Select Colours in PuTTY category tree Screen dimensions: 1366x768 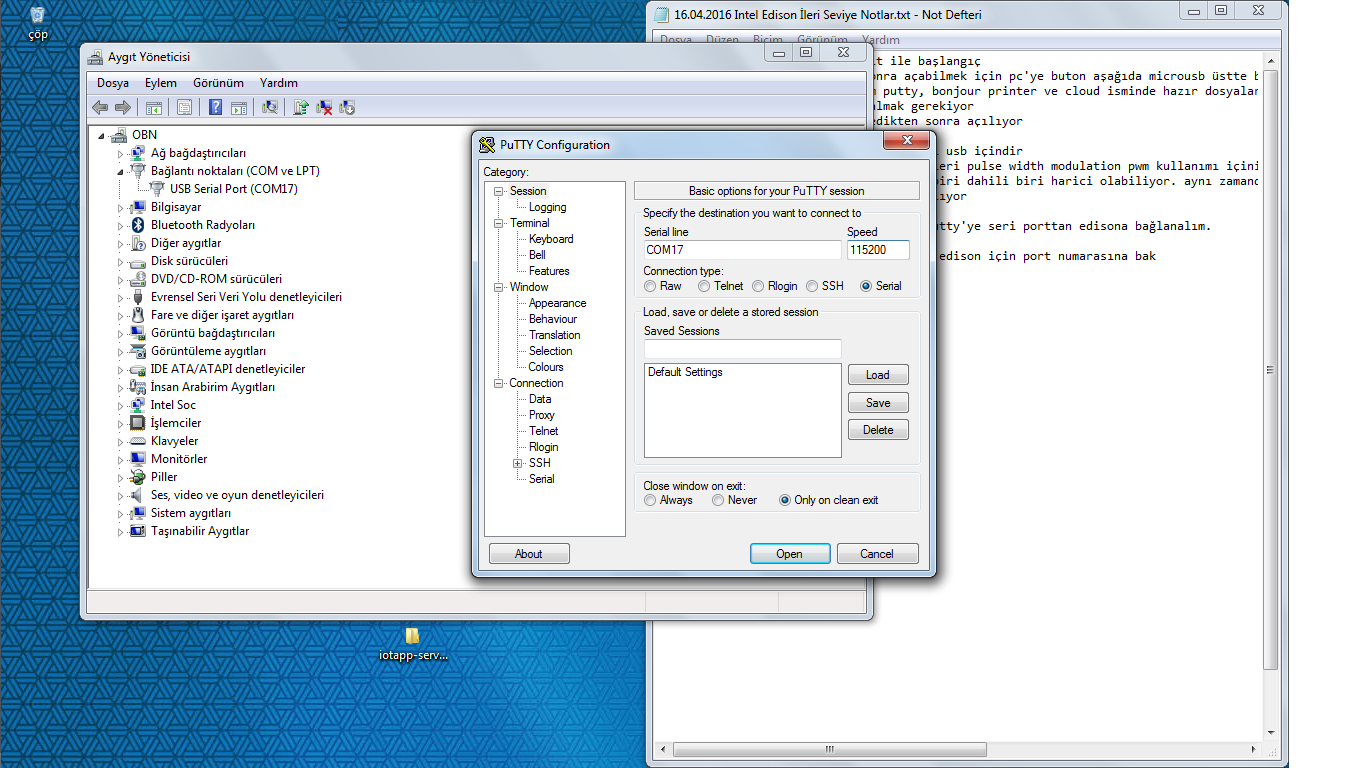pos(546,367)
